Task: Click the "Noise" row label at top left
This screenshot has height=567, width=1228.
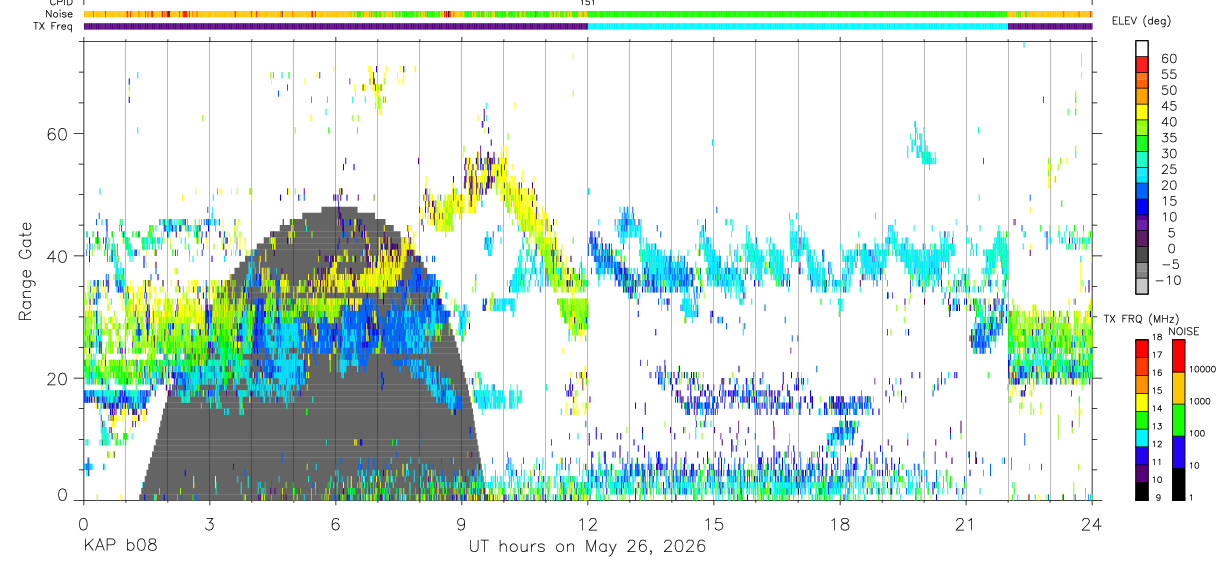Action: [60, 14]
